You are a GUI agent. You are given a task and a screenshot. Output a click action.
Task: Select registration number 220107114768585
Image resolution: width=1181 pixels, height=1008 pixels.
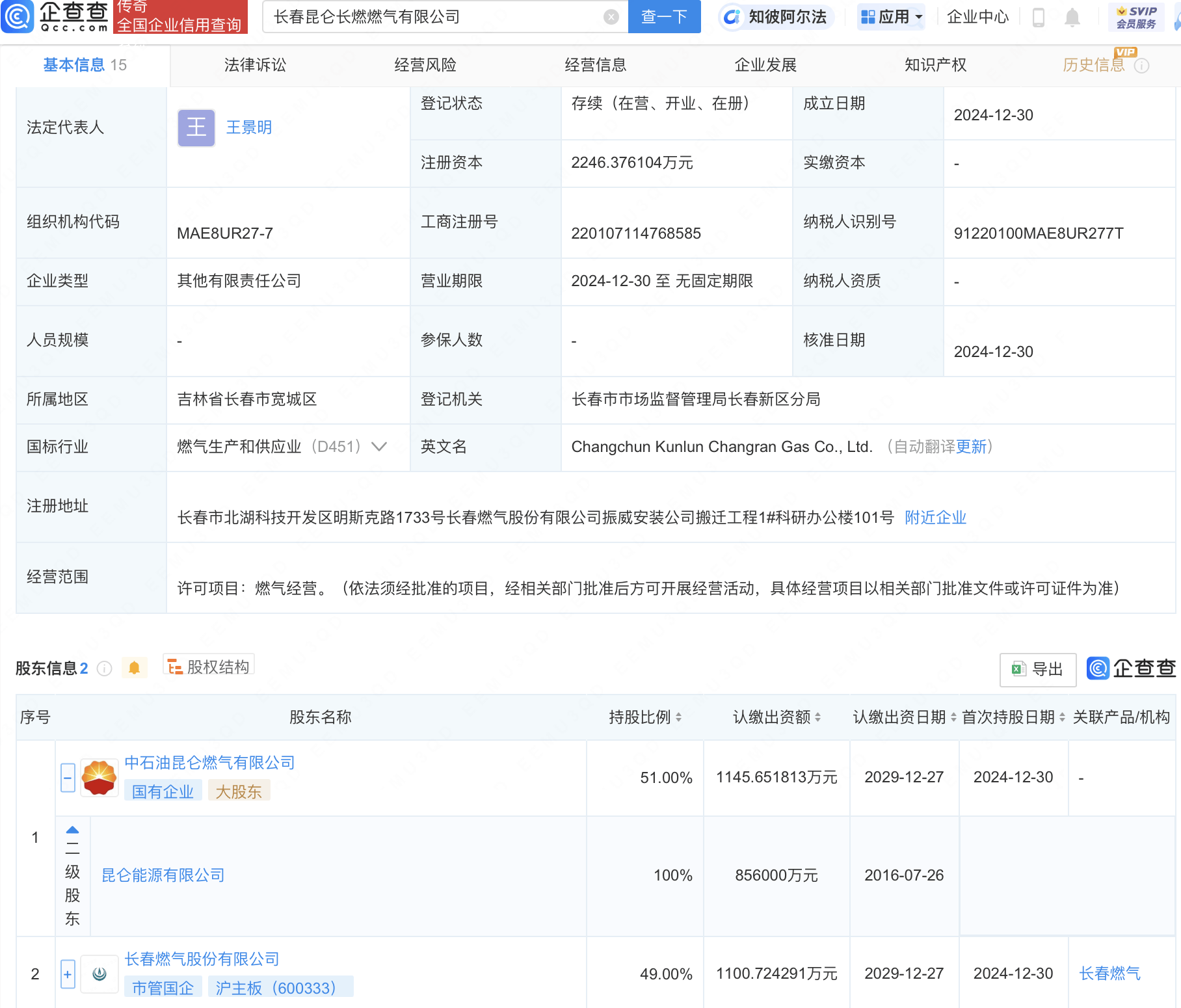636,233
